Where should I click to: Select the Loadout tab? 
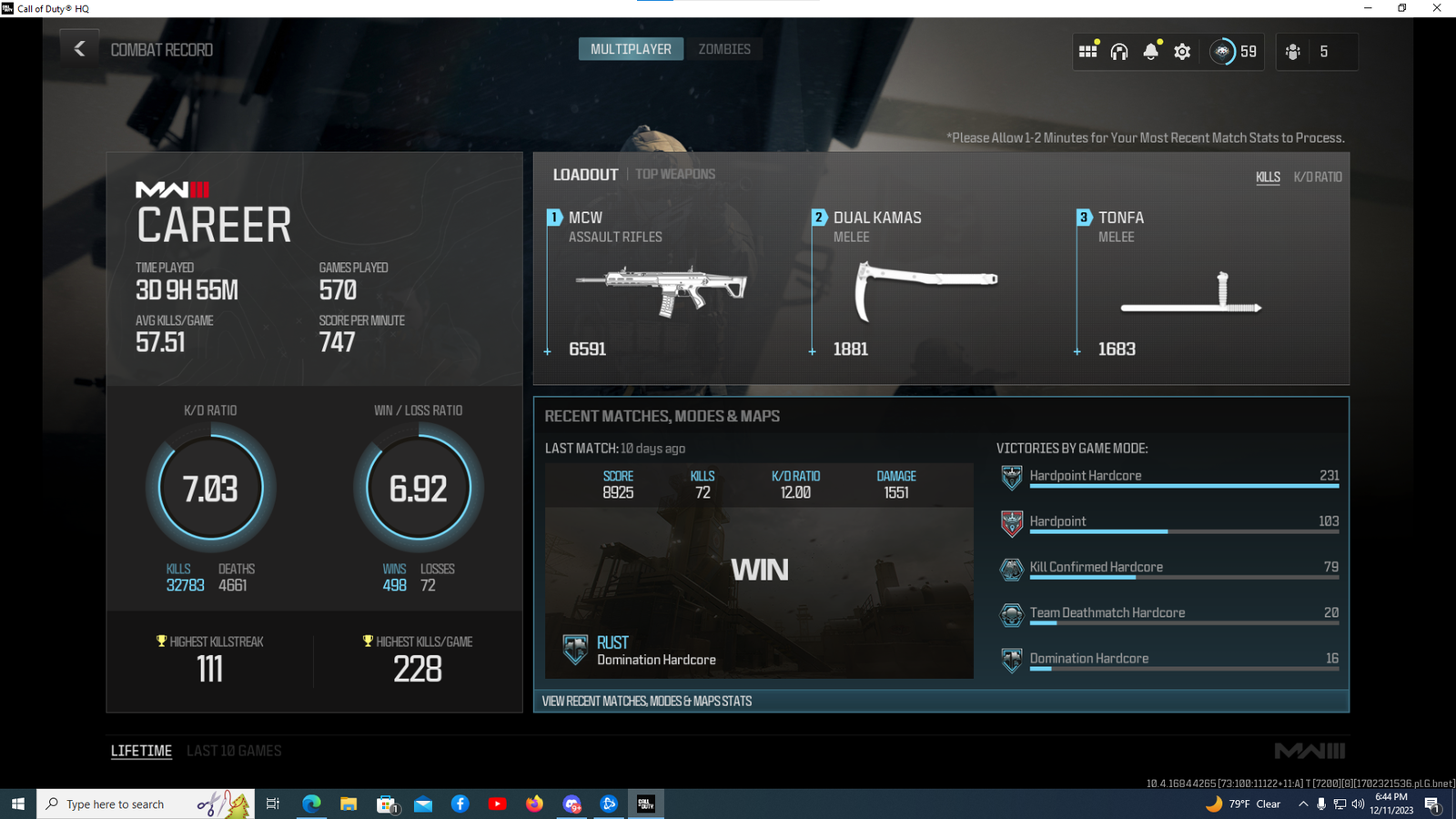coord(585,175)
